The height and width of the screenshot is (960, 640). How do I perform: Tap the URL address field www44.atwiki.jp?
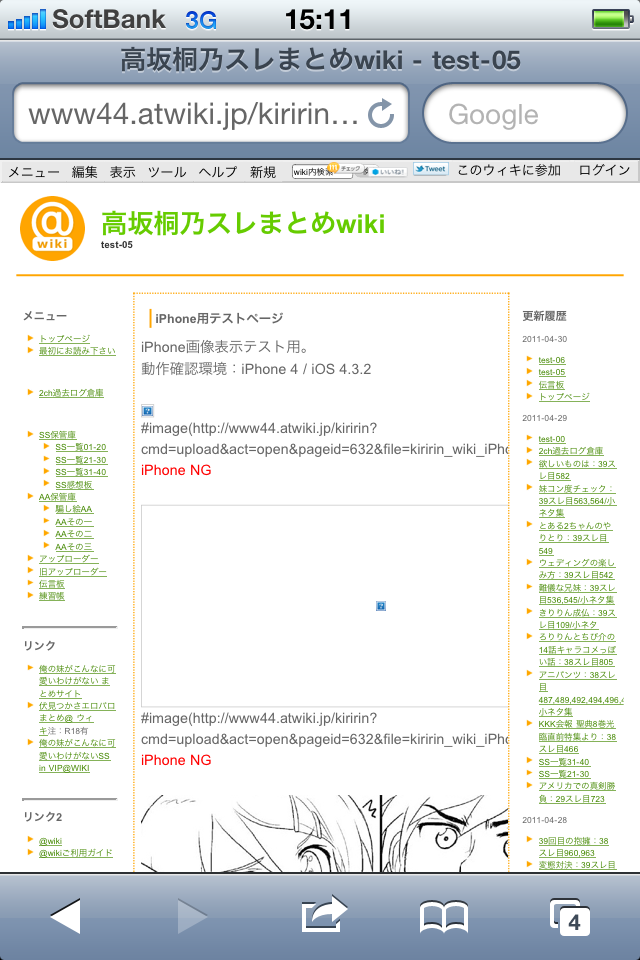click(211, 113)
